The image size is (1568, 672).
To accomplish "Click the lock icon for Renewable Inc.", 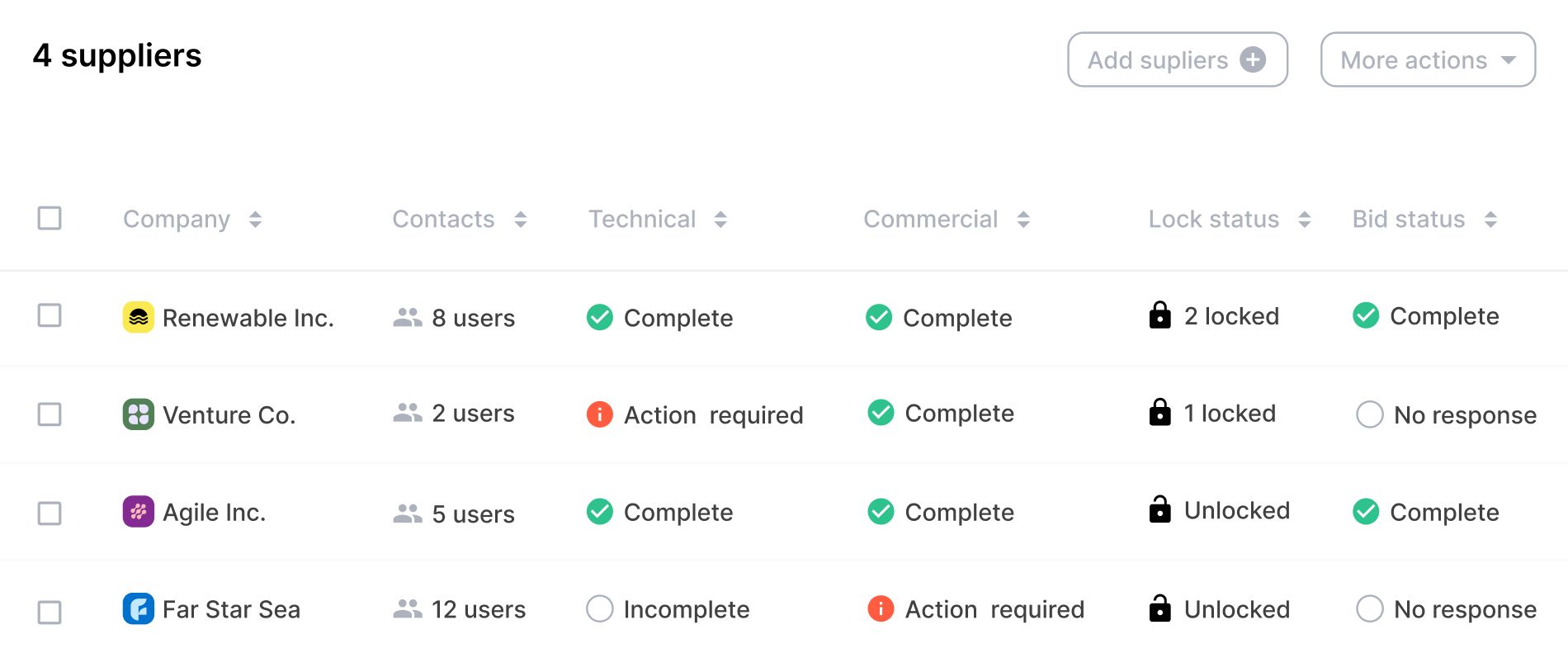I will [1159, 315].
